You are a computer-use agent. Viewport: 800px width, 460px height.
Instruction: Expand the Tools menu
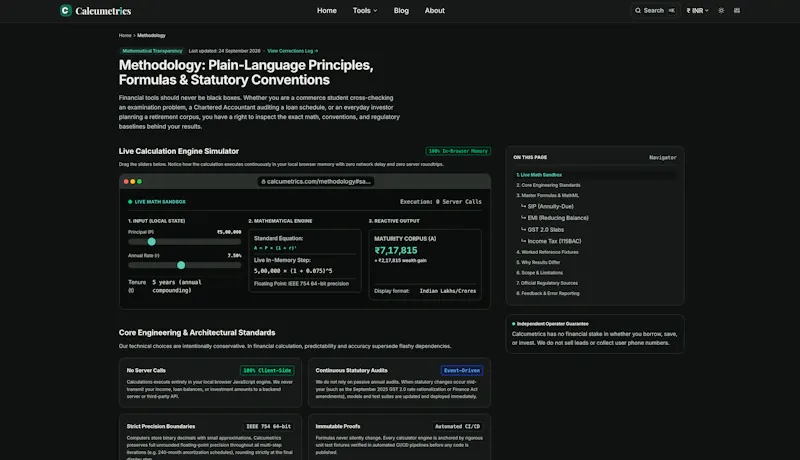tap(365, 10)
